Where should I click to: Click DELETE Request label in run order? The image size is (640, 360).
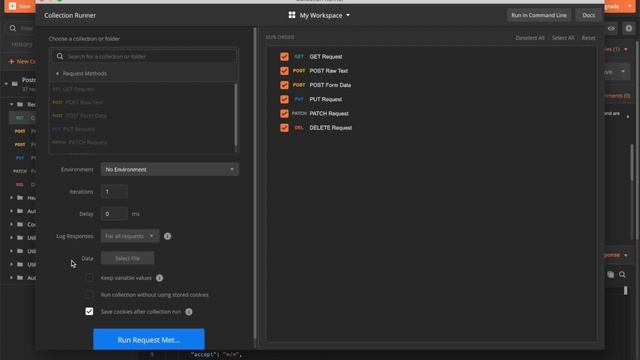(x=331, y=128)
